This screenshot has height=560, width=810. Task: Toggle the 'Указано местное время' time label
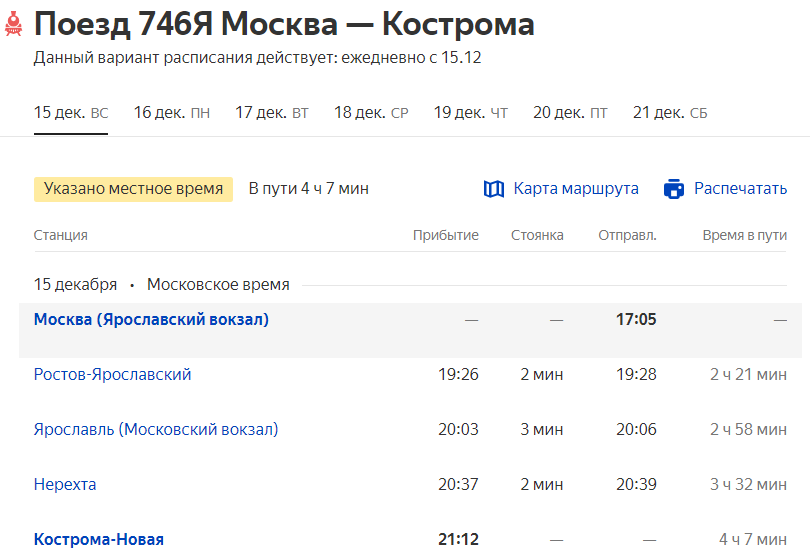point(133,189)
